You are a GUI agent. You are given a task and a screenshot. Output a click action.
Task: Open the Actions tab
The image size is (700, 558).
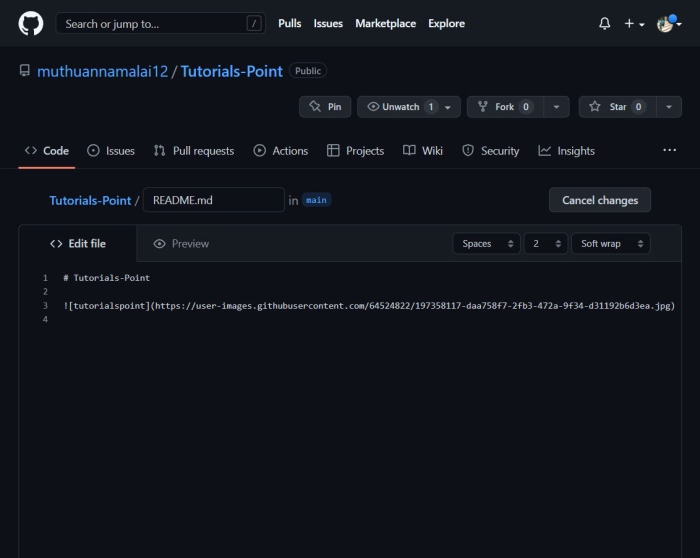280,151
